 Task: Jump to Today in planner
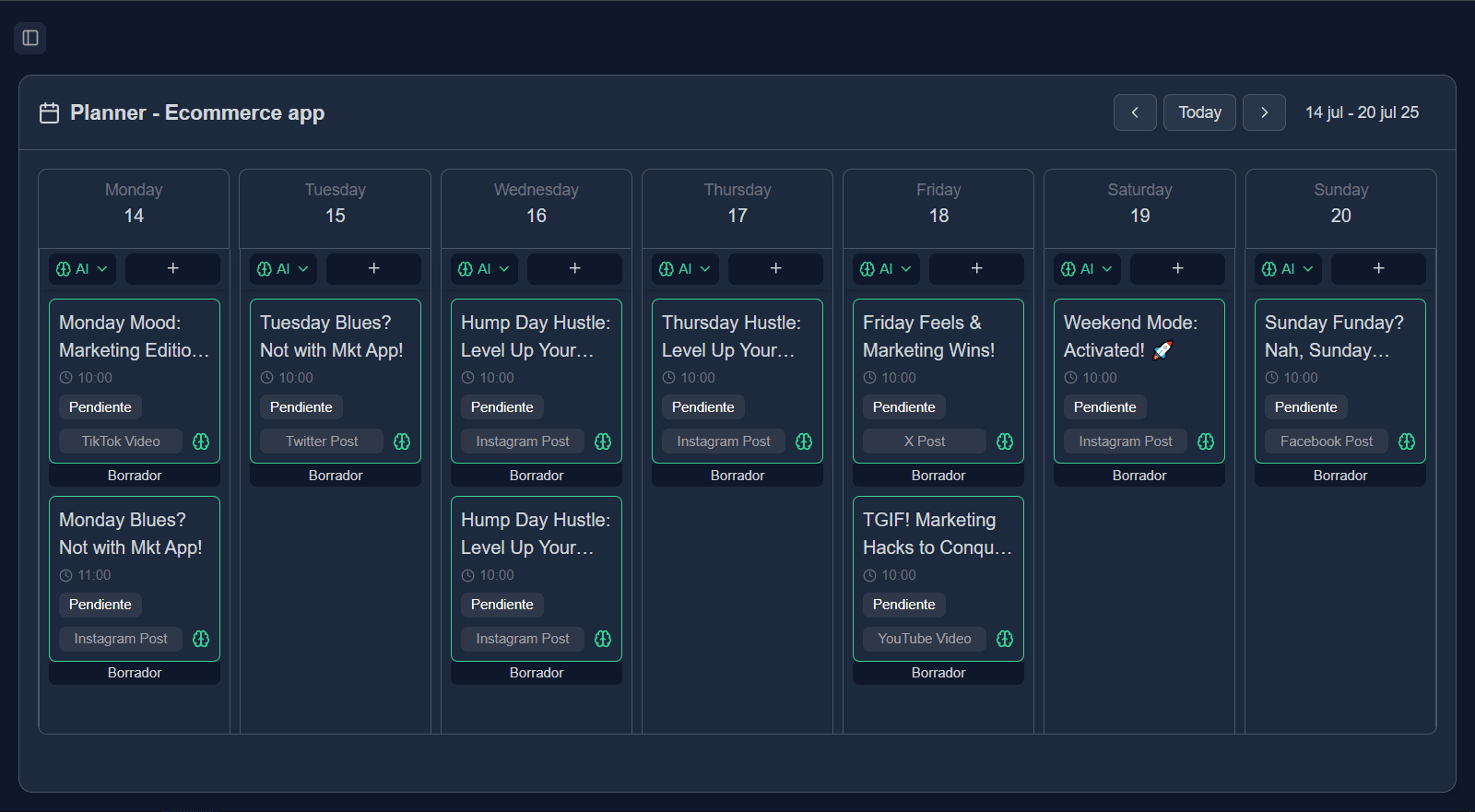tap(1199, 112)
